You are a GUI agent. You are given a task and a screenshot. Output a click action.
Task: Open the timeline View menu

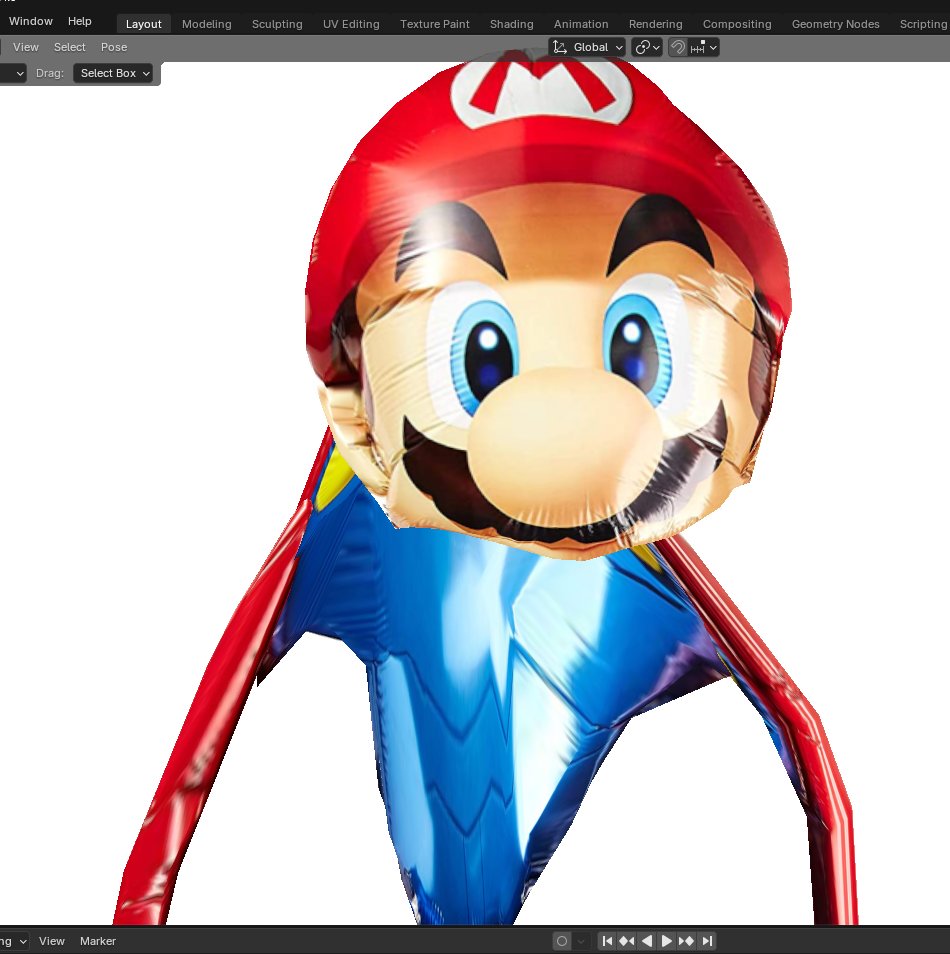pyautogui.click(x=52, y=941)
